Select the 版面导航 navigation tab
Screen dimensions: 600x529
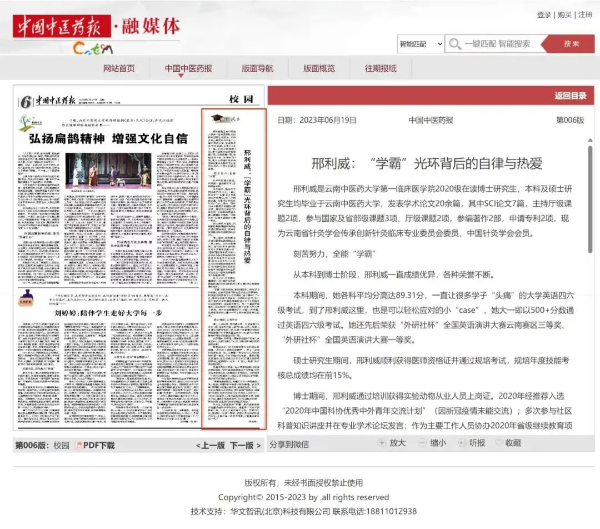point(256,68)
